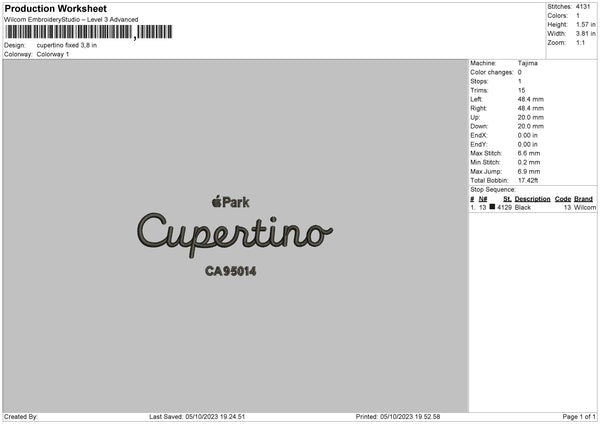Click the Zoom value 1:1
Image resolution: width=600 pixels, height=424 pixels.
(x=580, y=42)
